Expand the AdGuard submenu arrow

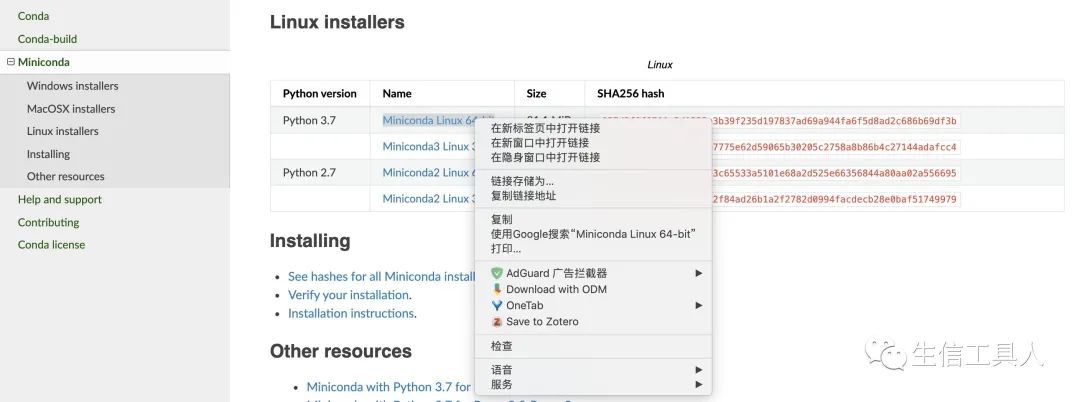(x=698, y=273)
